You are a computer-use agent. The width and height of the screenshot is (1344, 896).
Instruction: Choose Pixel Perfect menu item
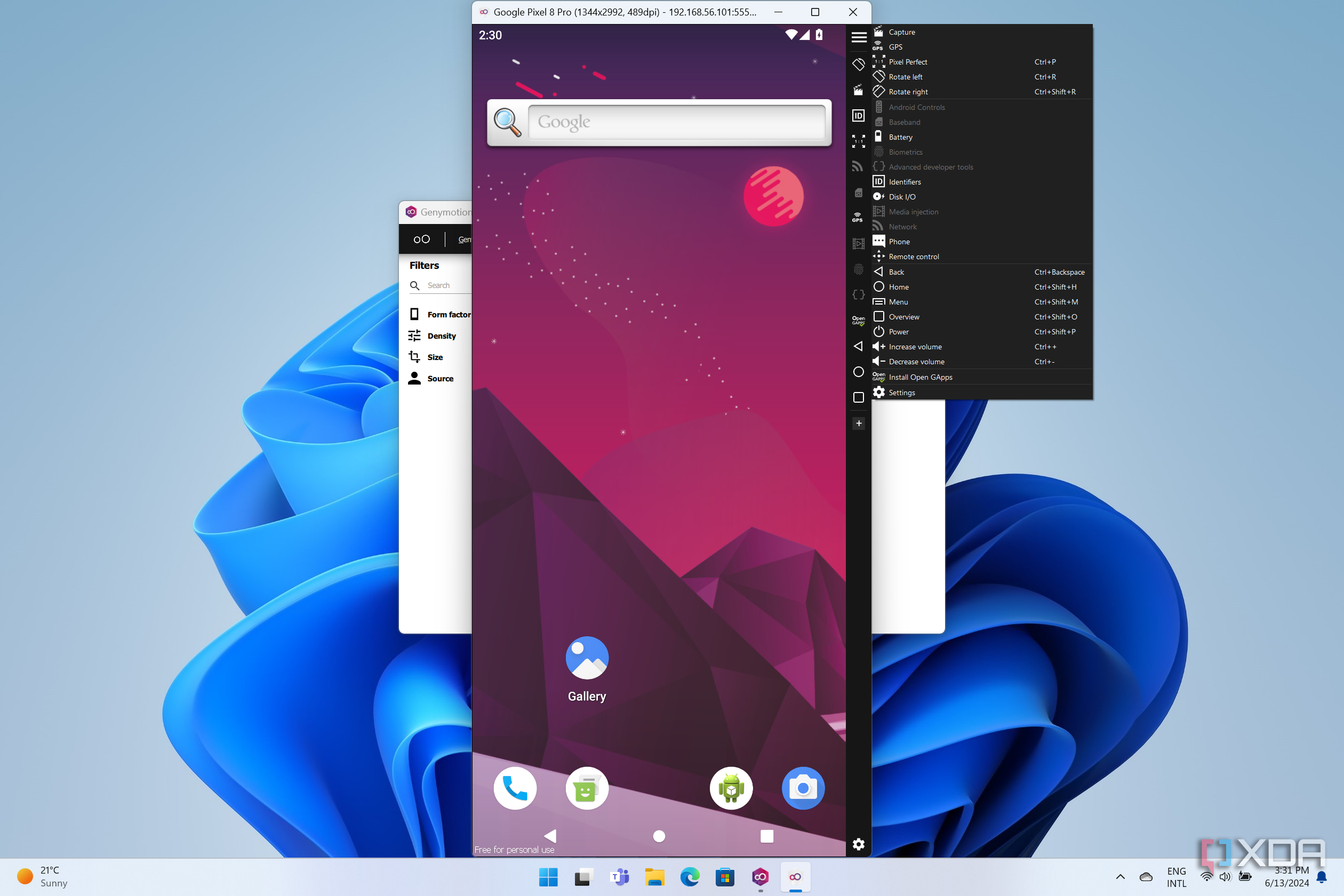click(982, 62)
